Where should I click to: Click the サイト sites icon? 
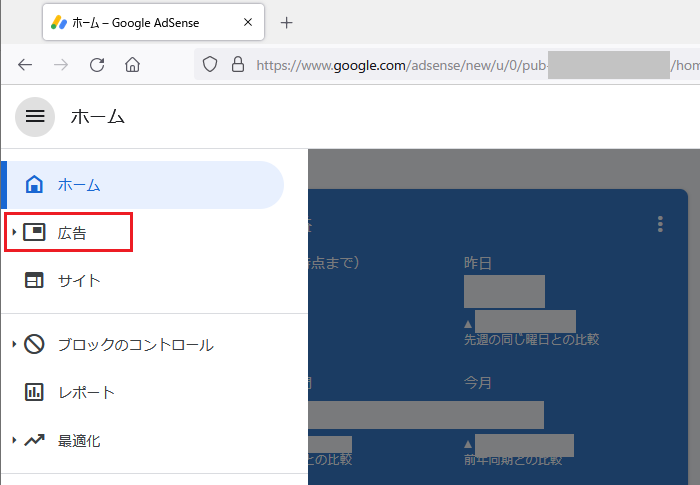34,281
